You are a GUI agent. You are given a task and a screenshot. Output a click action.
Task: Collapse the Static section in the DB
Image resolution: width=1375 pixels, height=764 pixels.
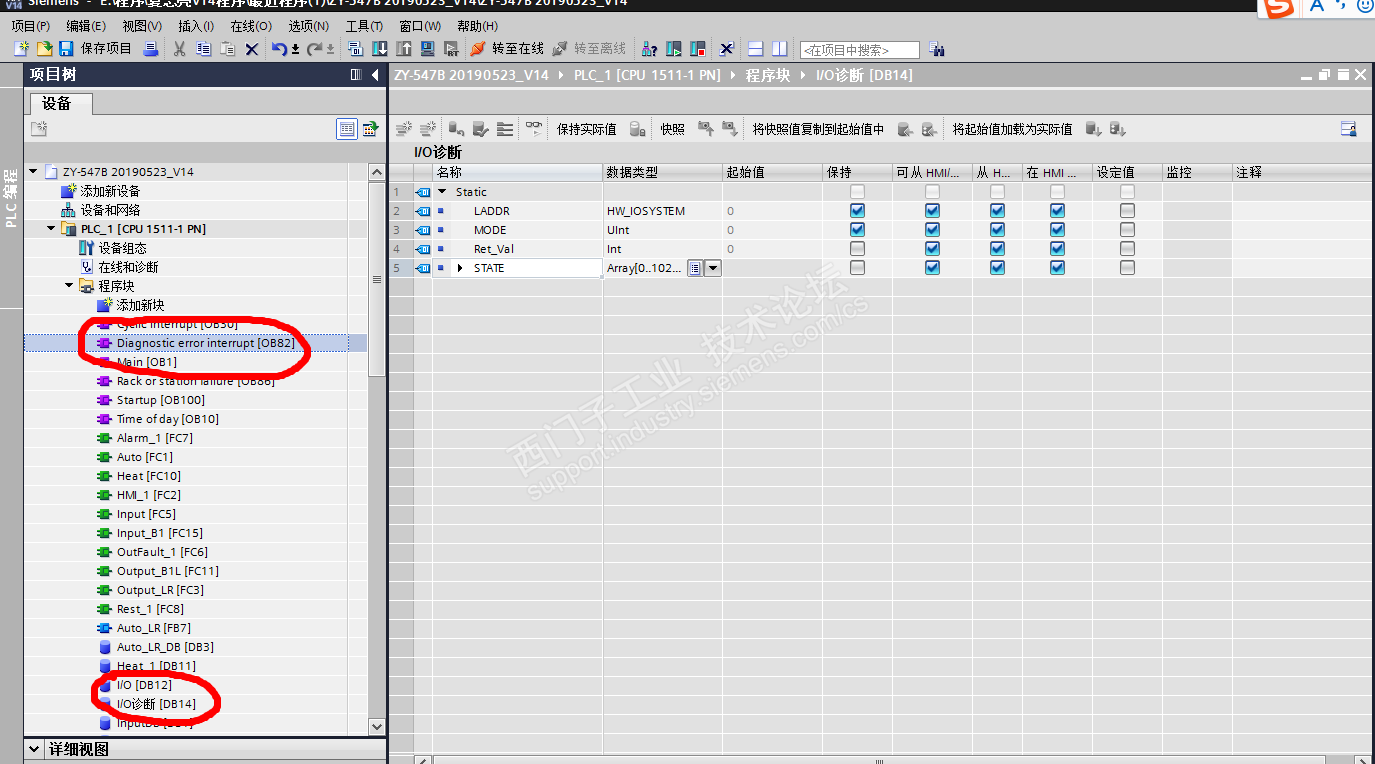pos(442,192)
